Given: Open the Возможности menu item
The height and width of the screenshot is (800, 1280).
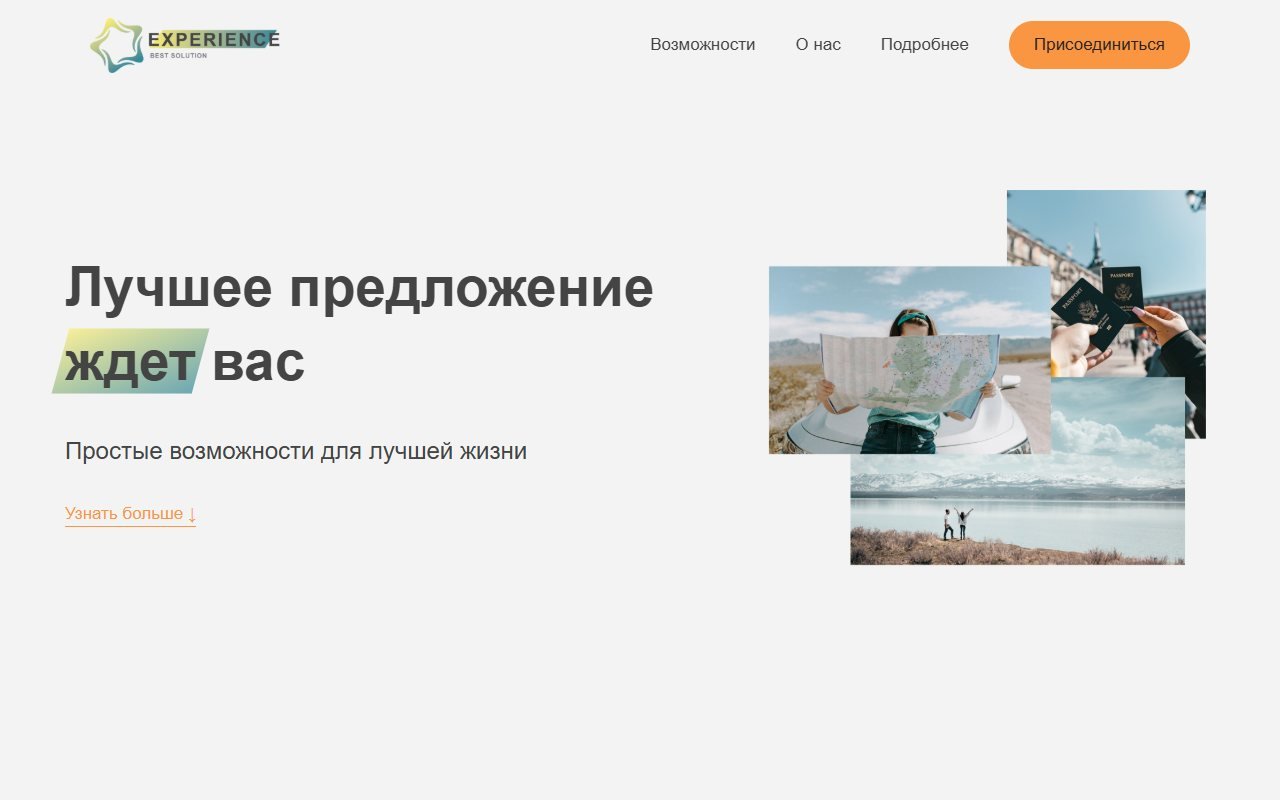Looking at the screenshot, I should 702,45.
